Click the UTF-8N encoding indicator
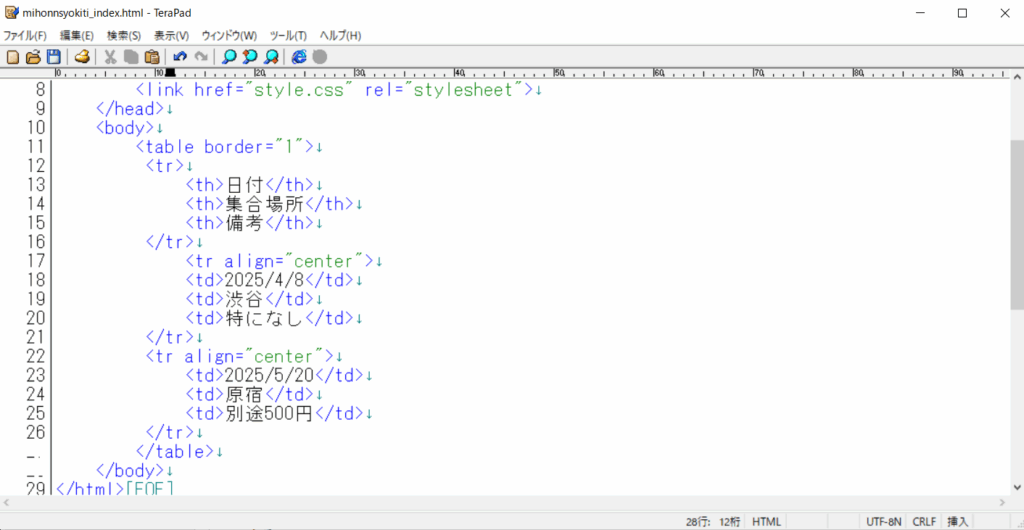Viewport: 1024px width, 530px height. click(x=884, y=521)
